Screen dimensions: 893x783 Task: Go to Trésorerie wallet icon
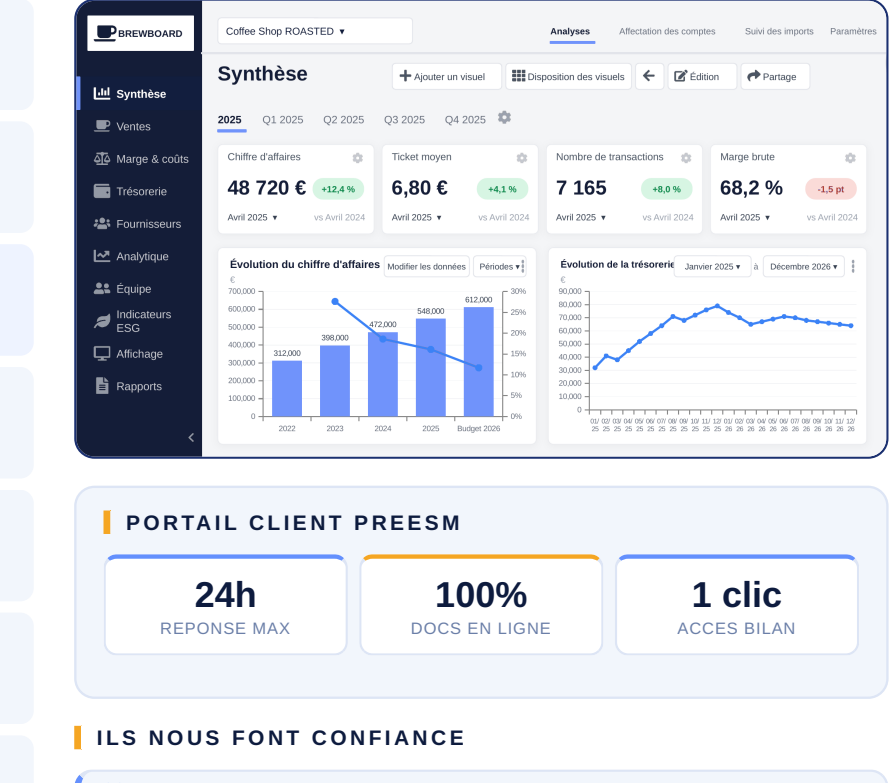102,191
